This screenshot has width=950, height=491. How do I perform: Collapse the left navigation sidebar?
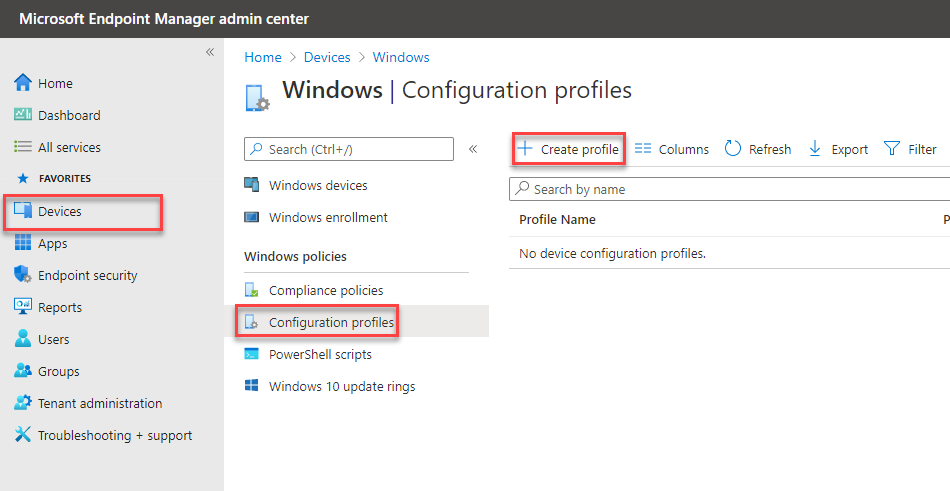click(x=210, y=52)
